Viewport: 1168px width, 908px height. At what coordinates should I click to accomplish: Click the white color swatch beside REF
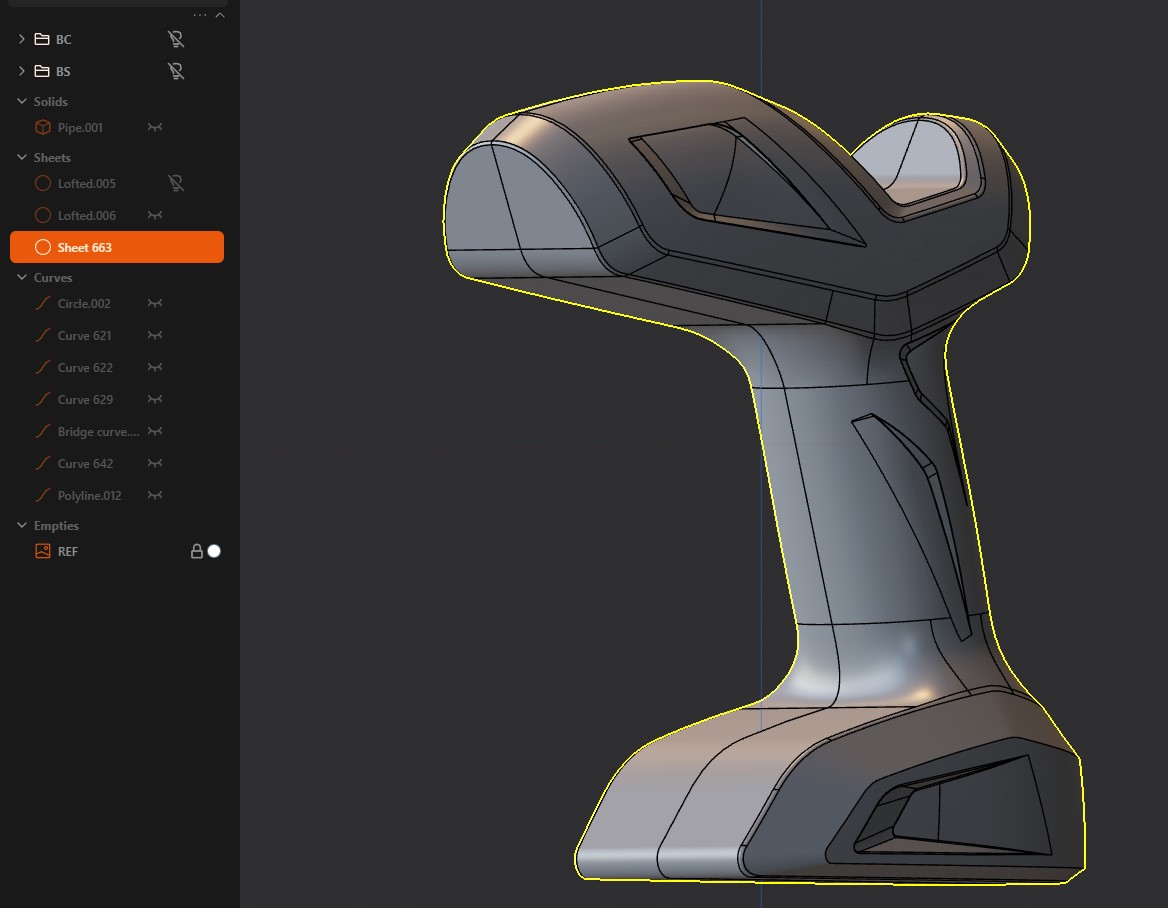214,551
